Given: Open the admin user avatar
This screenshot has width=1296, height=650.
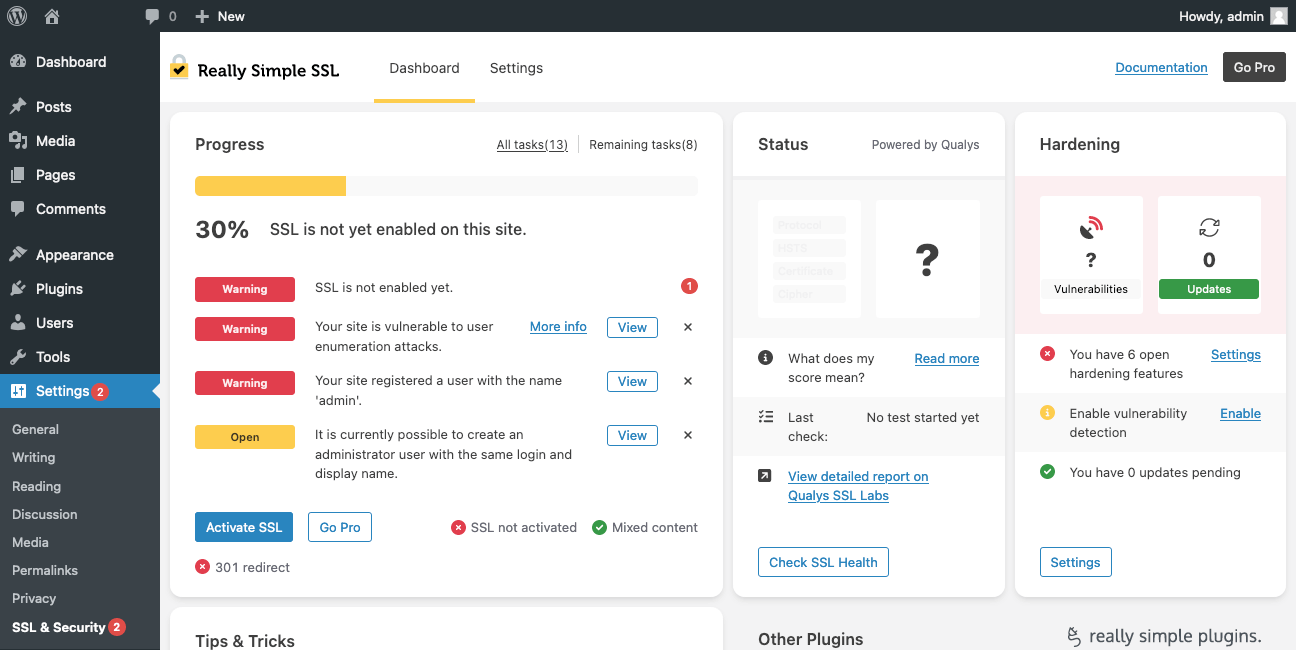Looking at the screenshot, I should click(1278, 16).
